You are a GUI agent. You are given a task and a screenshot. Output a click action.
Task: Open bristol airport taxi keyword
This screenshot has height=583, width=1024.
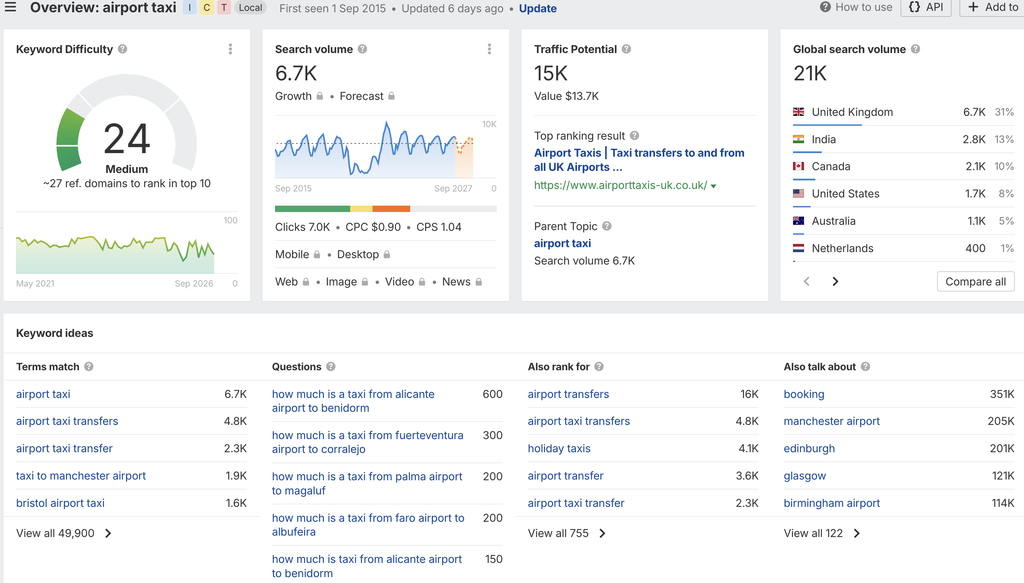(x=60, y=503)
